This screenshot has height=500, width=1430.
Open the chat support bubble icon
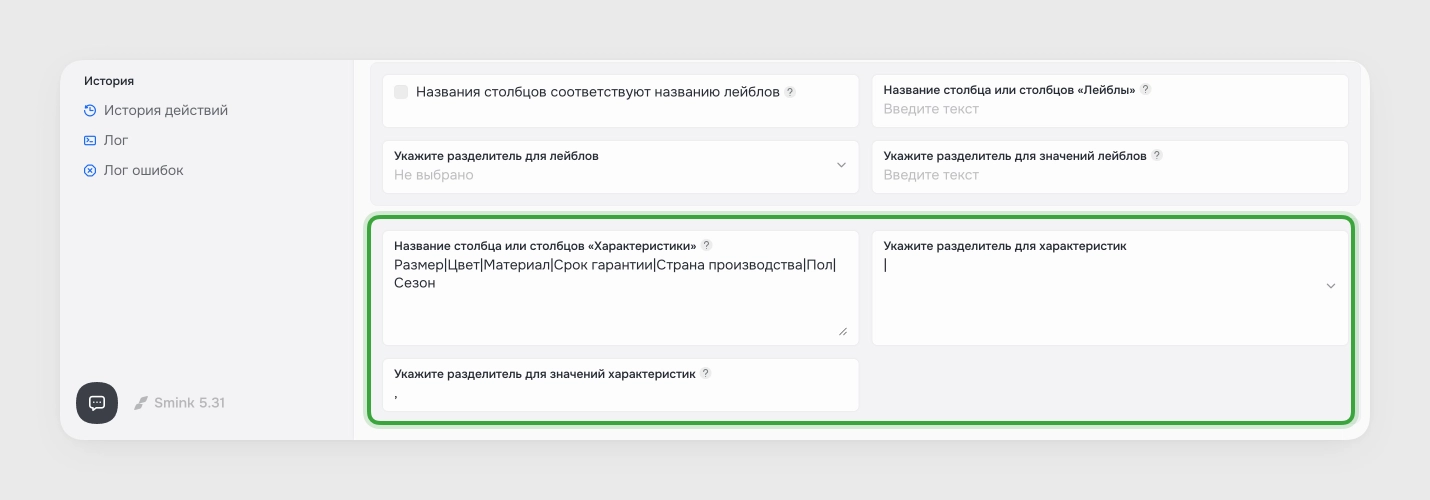coord(97,403)
